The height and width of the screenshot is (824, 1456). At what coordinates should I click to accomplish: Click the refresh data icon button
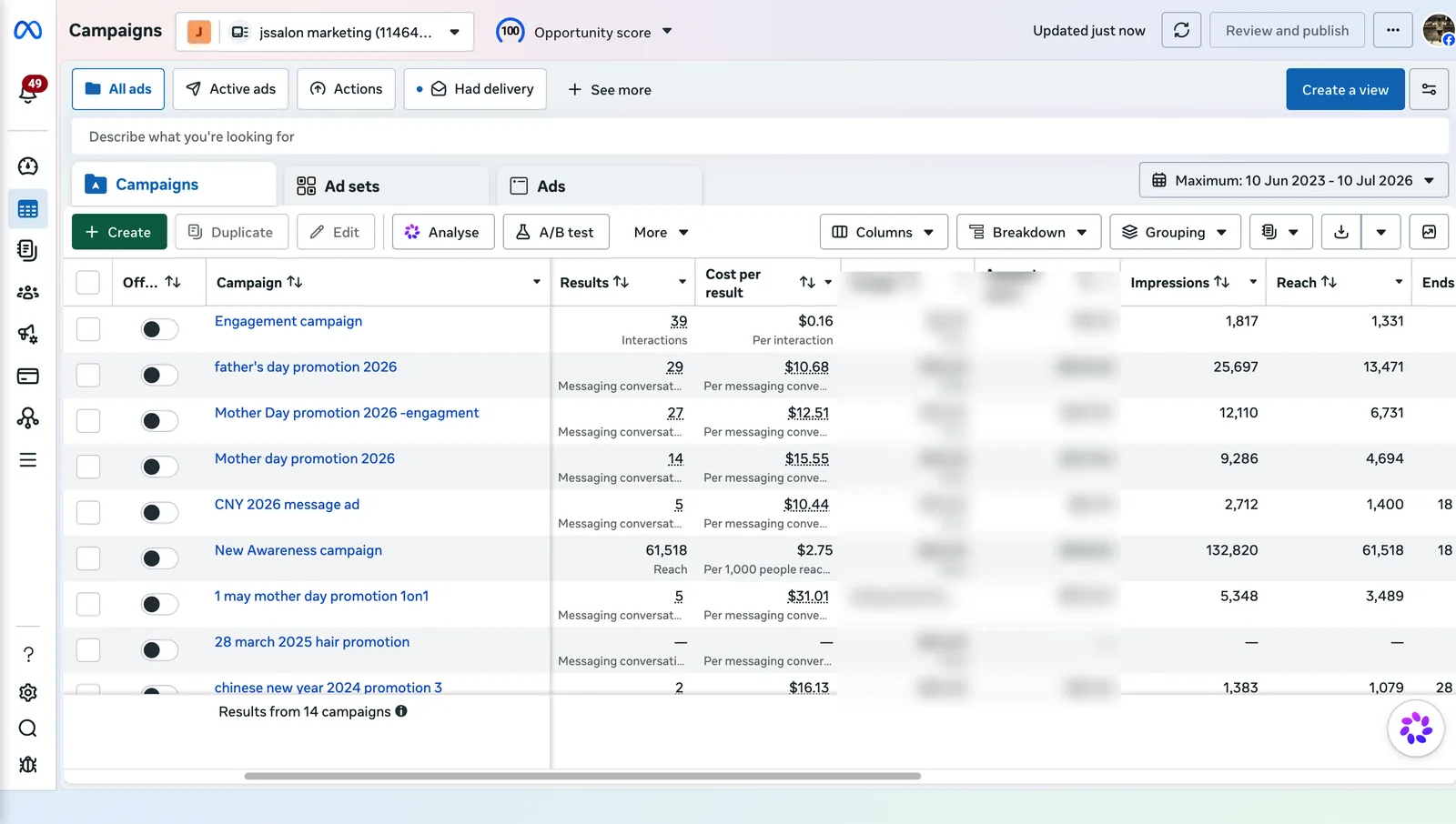click(1181, 30)
